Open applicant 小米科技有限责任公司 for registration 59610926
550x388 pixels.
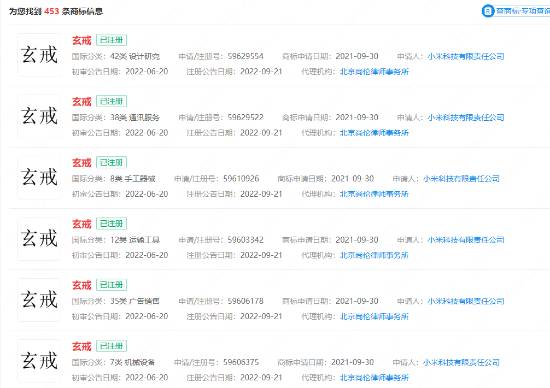pyautogui.click(x=461, y=179)
